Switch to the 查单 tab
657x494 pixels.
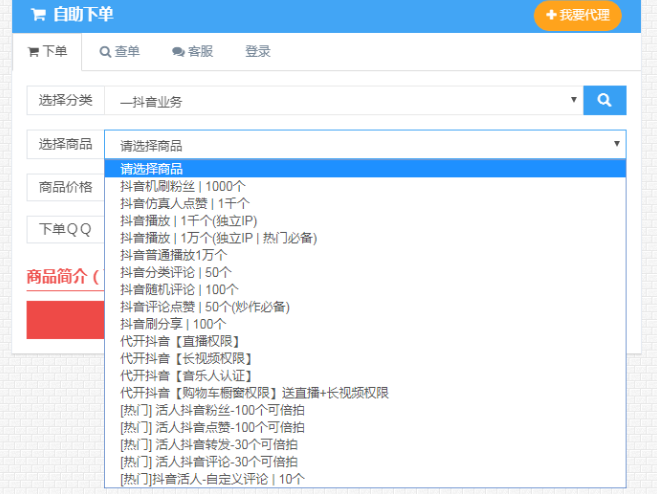pos(120,52)
